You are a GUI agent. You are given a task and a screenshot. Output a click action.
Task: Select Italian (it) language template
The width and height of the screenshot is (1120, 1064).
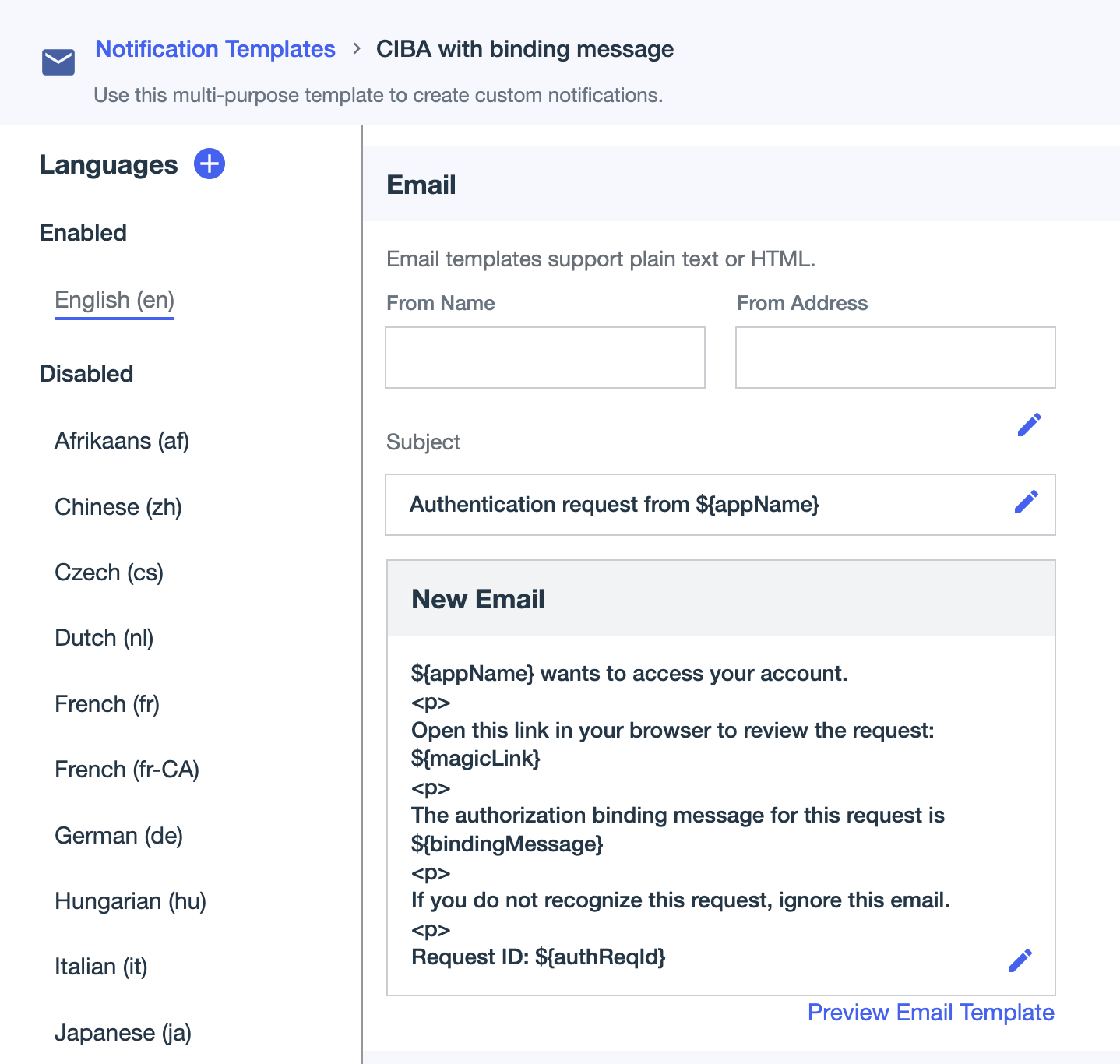(100, 966)
